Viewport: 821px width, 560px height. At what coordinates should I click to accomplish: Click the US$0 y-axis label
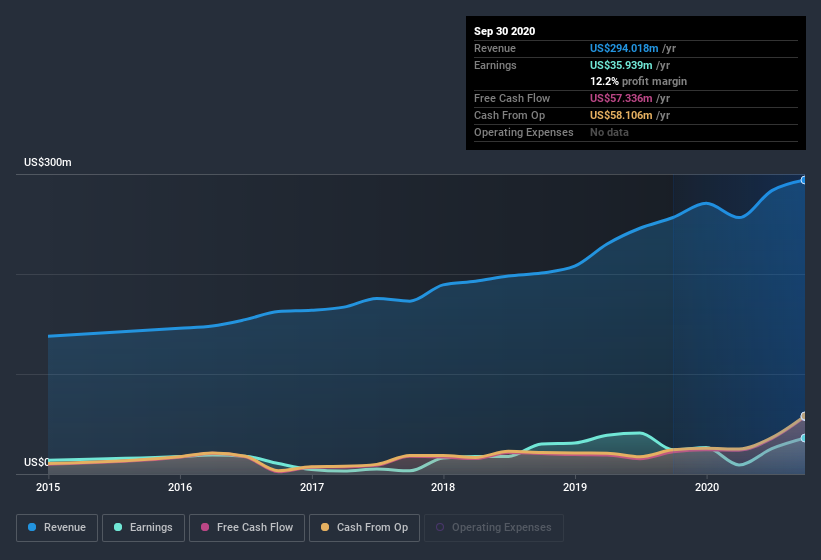(x=36, y=462)
